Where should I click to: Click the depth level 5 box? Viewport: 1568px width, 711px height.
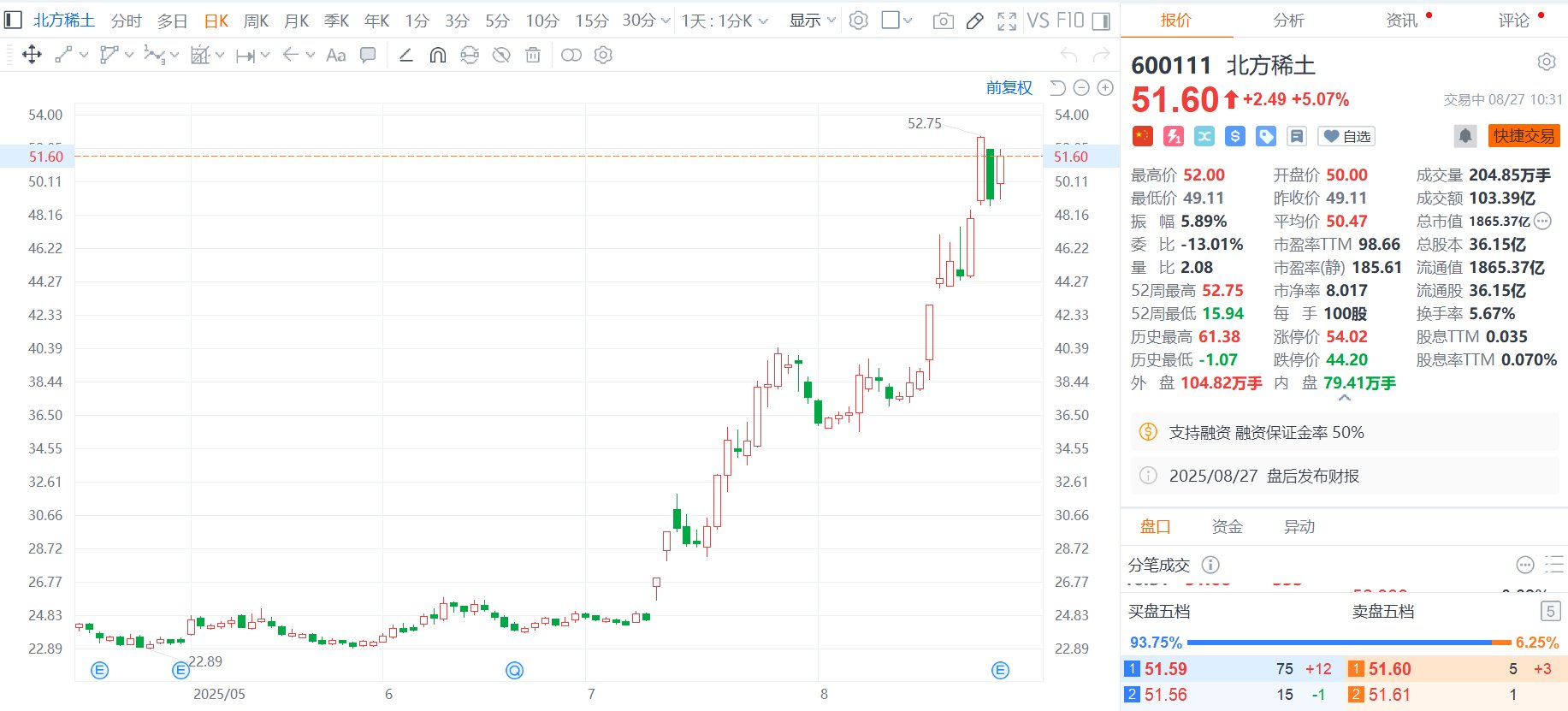[1550, 611]
